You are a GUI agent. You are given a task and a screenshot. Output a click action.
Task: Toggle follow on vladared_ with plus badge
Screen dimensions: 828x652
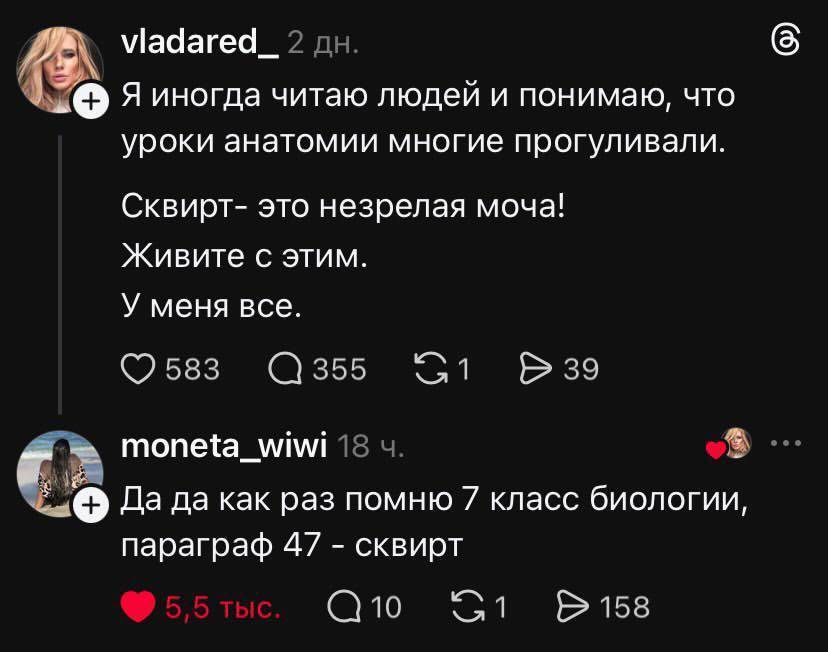[88, 100]
